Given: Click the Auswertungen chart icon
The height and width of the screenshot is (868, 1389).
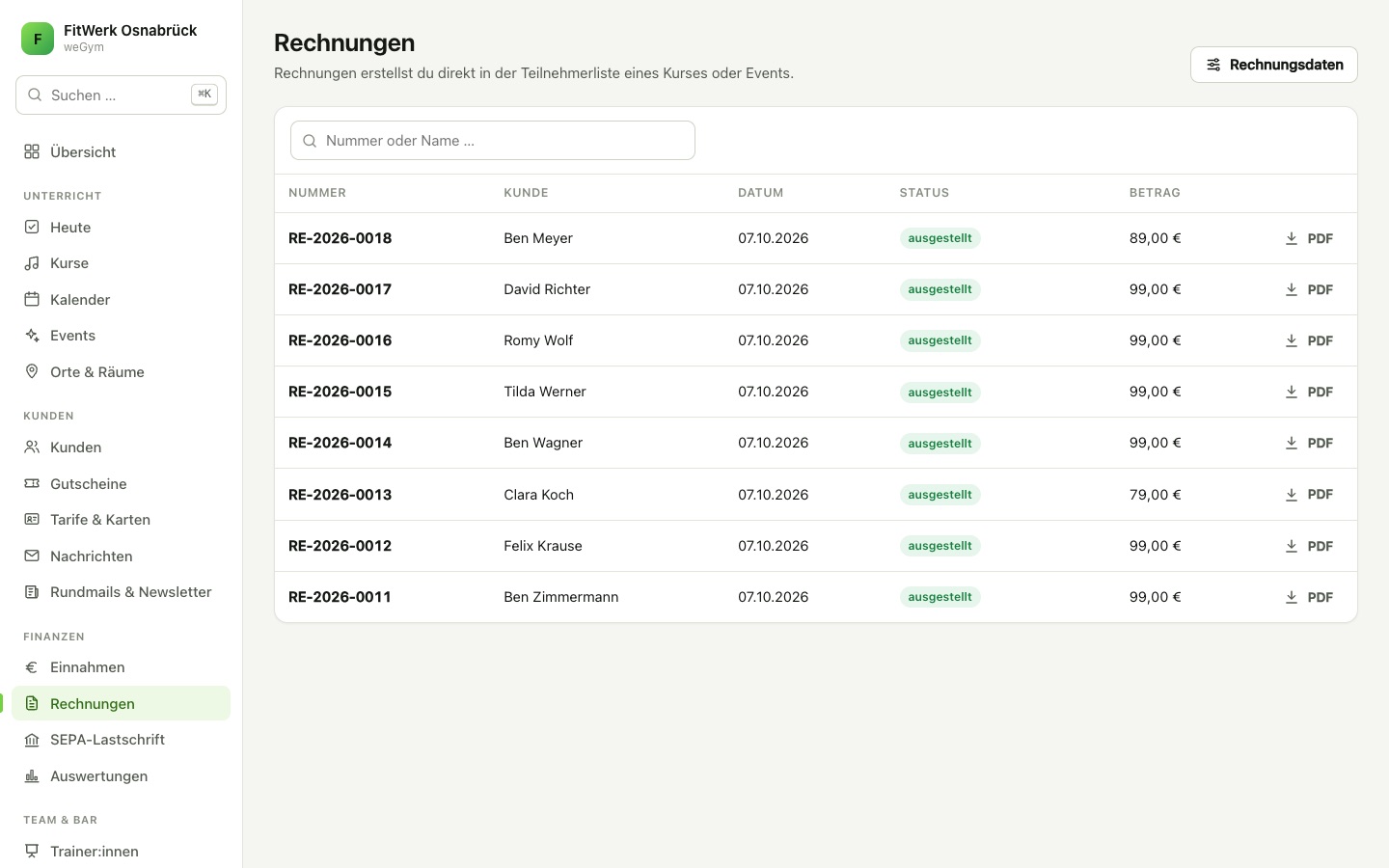Looking at the screenshot, I should pos(32,775).
